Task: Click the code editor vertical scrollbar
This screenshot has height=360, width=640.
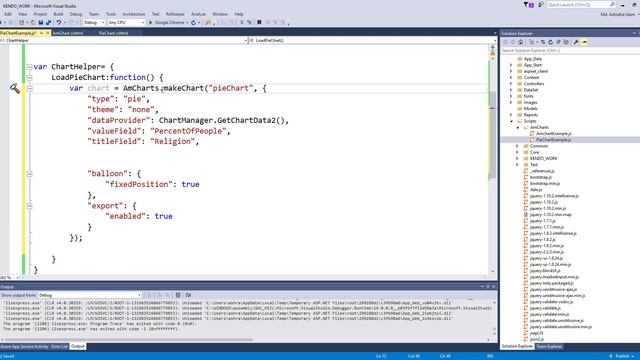Action: pos(492,135)
